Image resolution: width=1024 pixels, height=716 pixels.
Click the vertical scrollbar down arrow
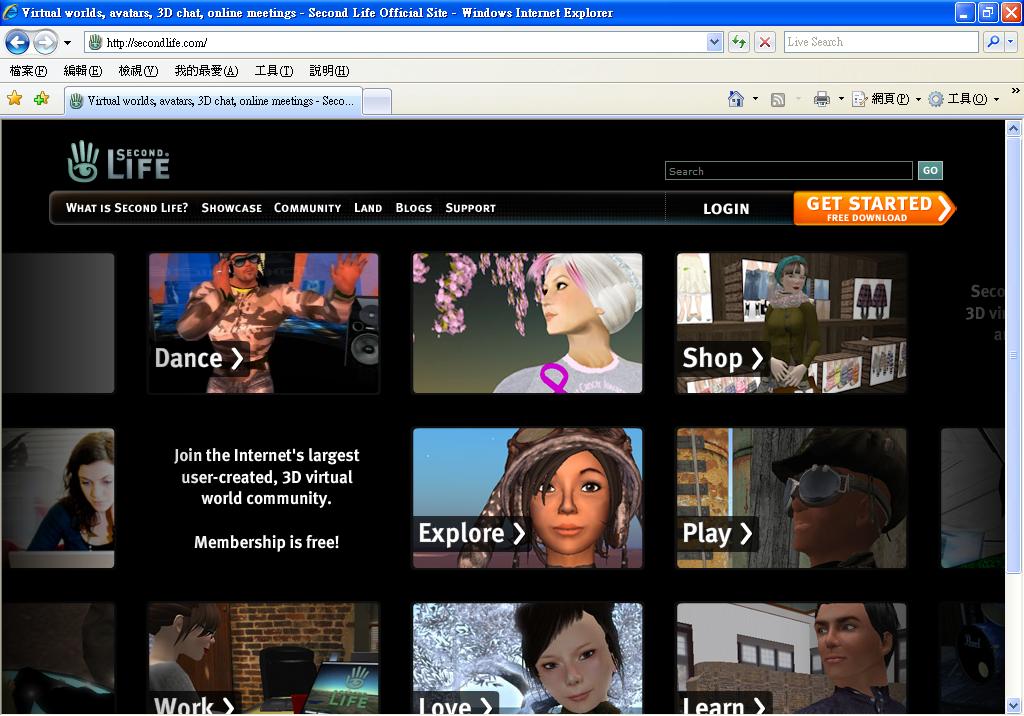pyautogui.click(x=1014, y=706)
